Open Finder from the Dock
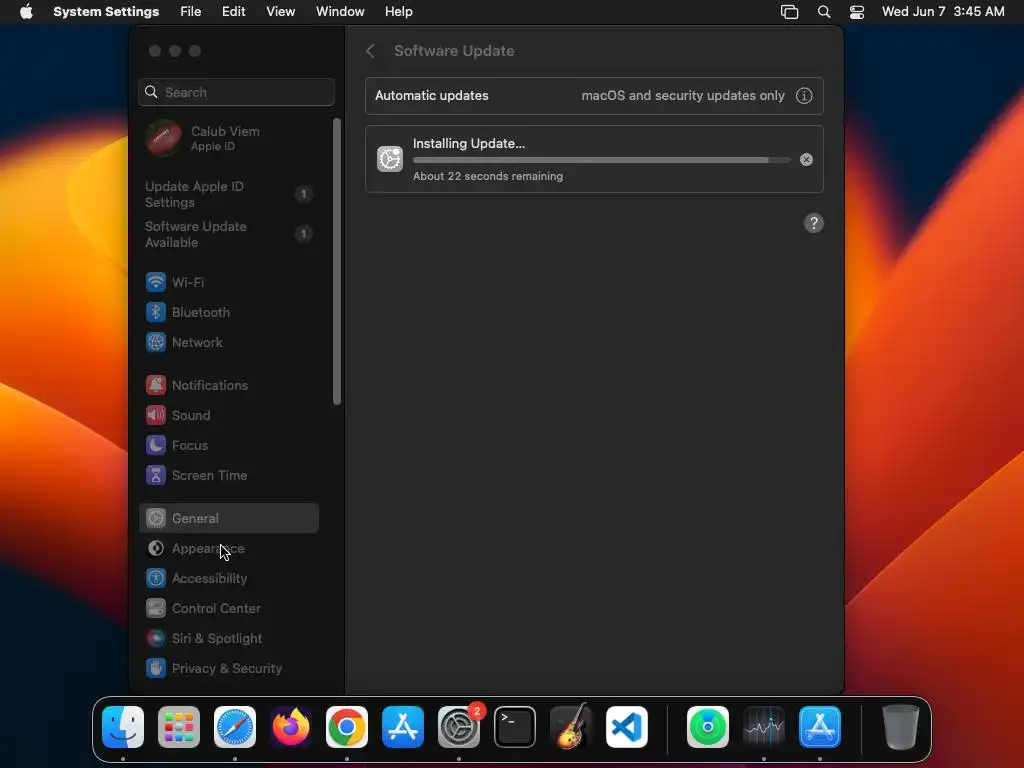The width and height of the screenshot is (1024, 768). point(123,727)
